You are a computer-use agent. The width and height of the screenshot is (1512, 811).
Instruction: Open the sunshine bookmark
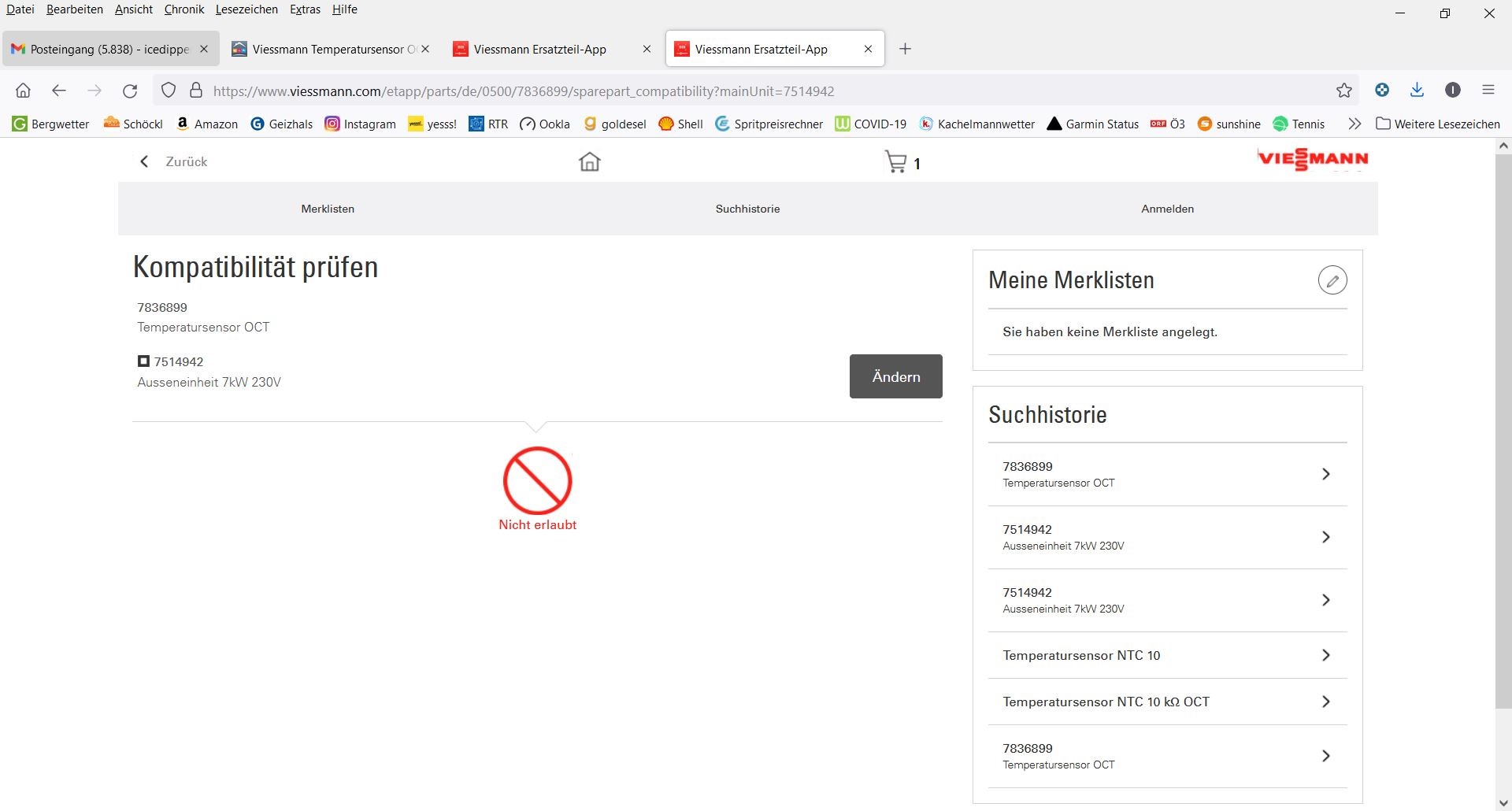pos(1229,124)
